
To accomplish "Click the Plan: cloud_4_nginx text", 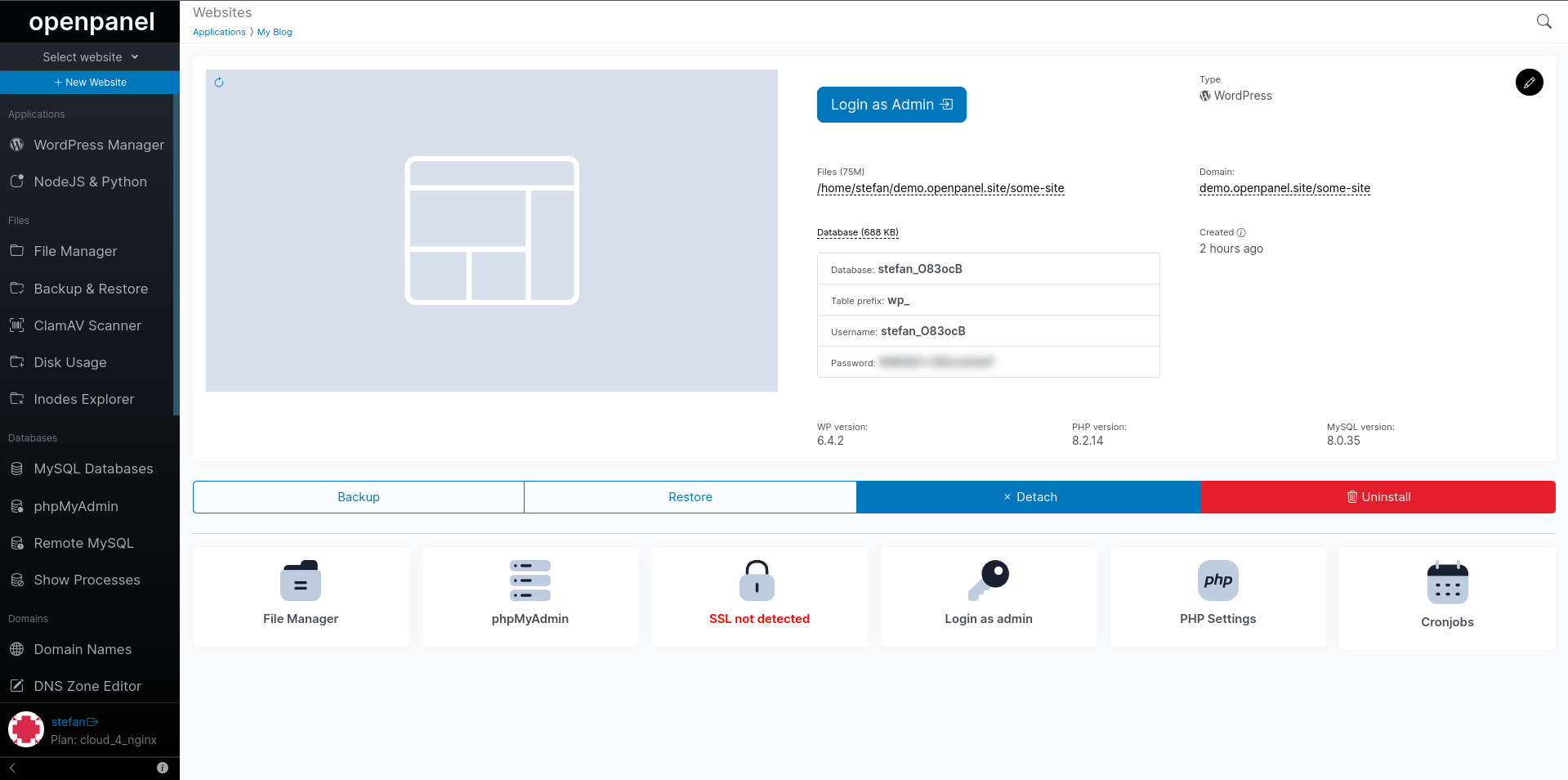I will click(x=104, y=740).
